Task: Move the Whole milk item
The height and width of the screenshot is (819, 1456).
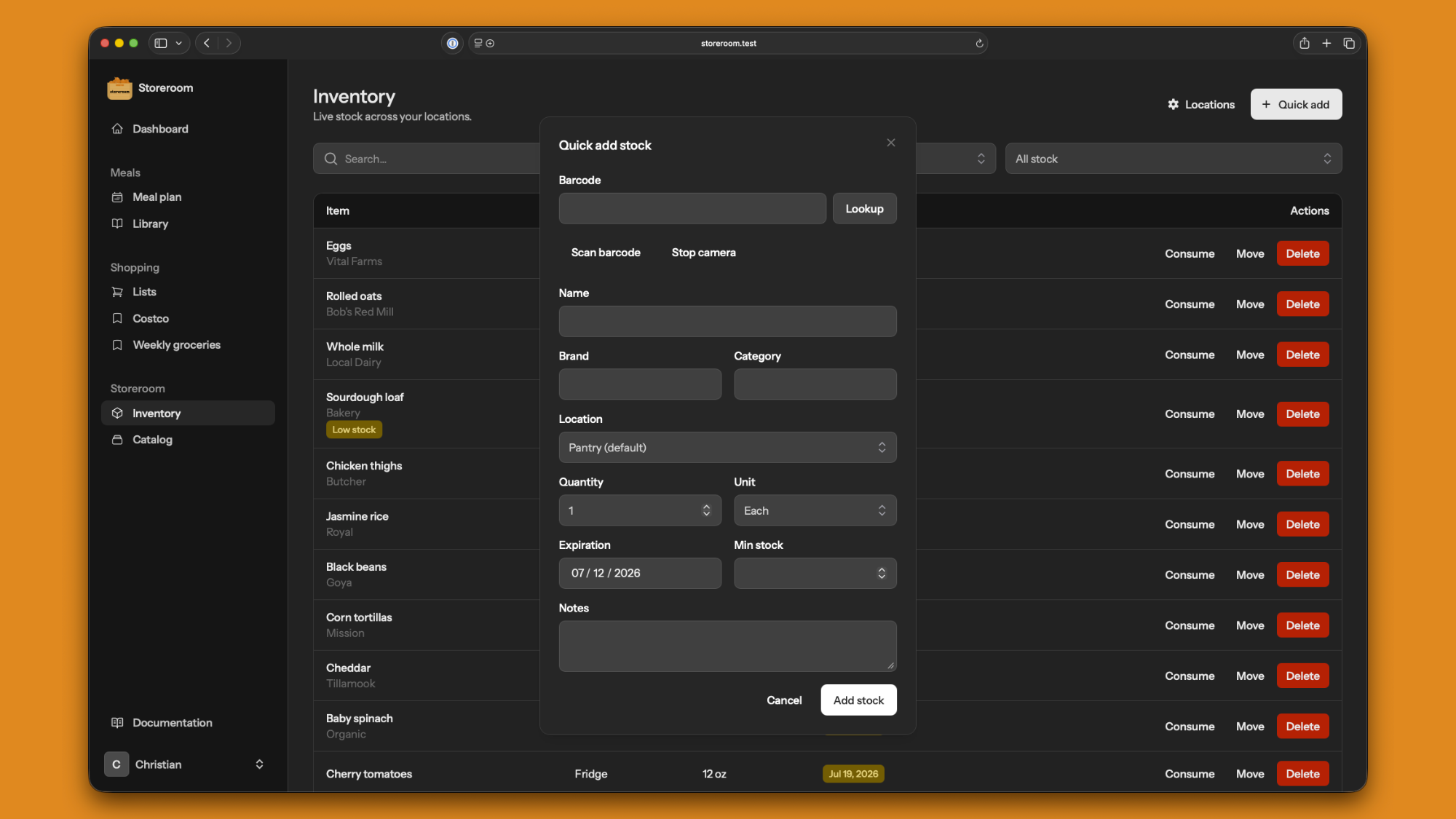Action: (x=1250, y=355)
